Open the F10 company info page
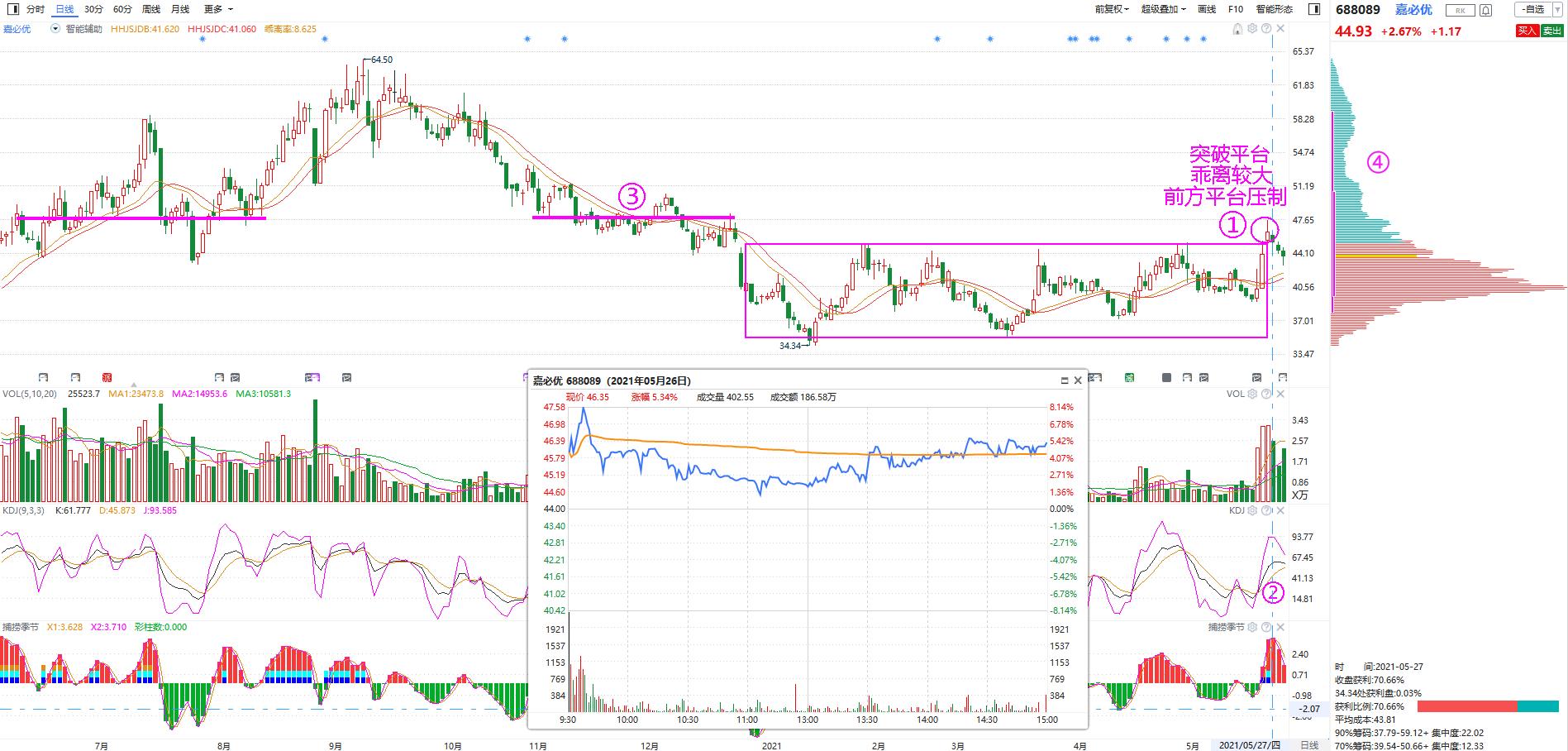Screen dimensions: 1568x751 (1236, 9)
